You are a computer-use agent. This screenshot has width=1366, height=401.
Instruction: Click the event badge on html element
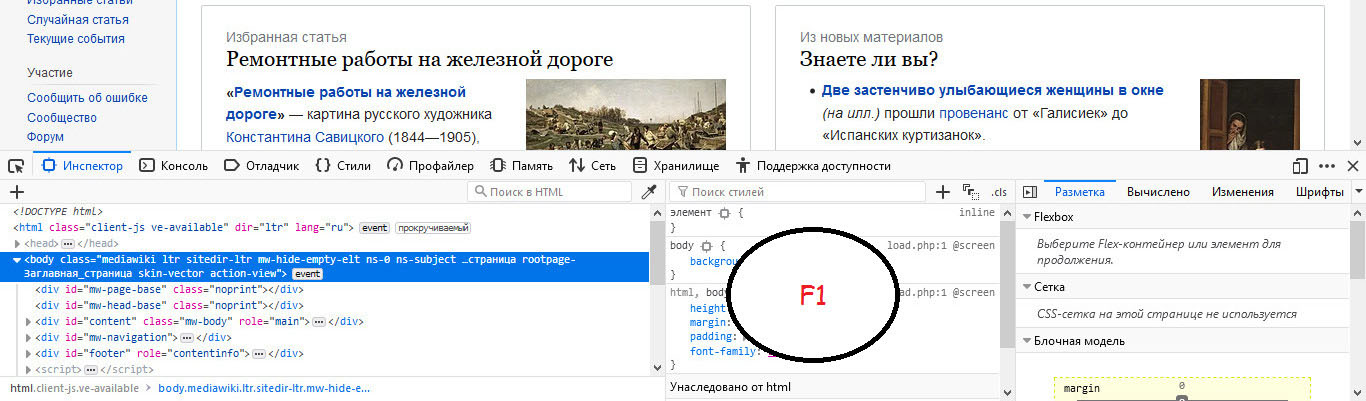tap(374, 228)
